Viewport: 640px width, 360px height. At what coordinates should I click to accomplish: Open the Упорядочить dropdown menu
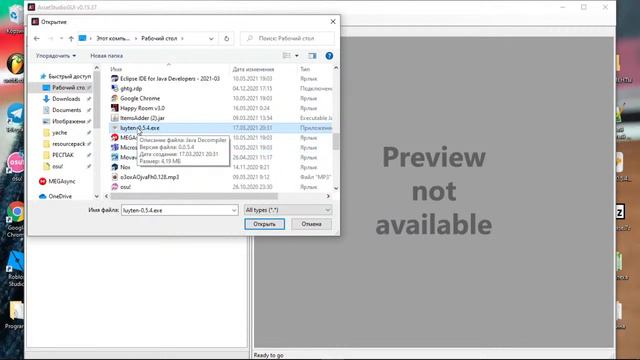tap(56, 56)
